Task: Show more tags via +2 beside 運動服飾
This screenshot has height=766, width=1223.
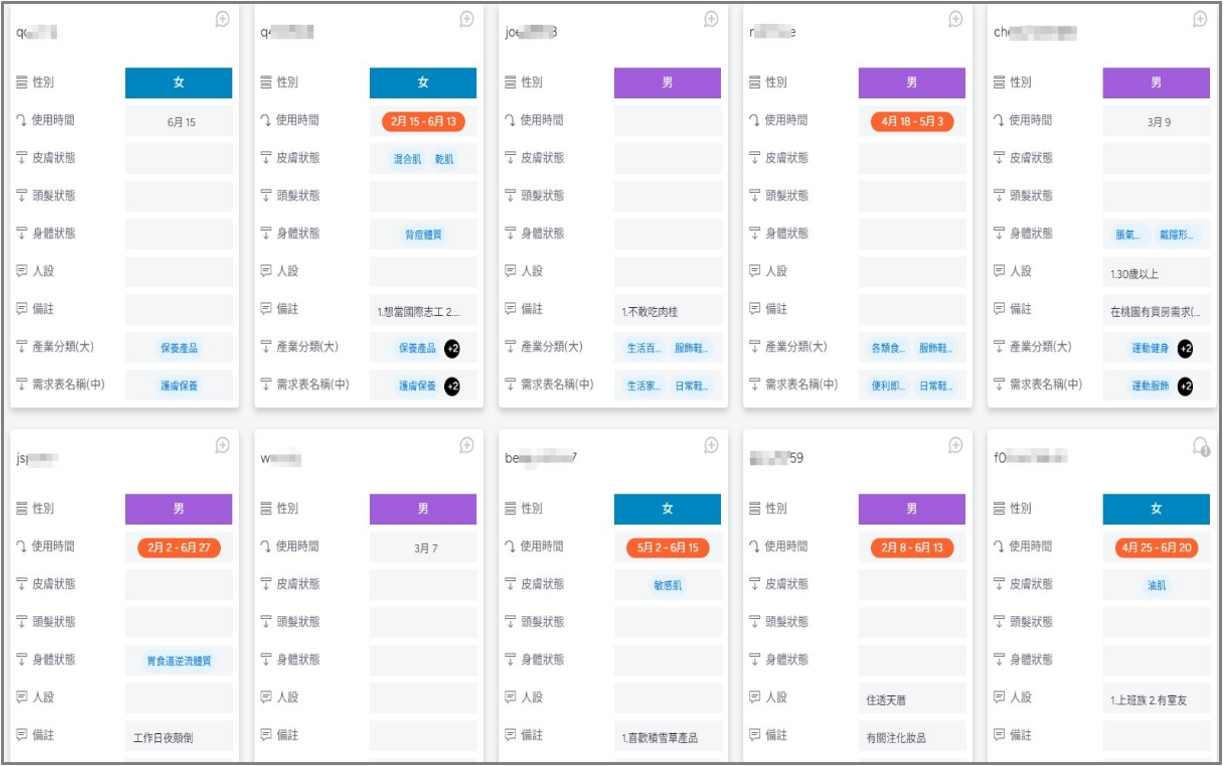Action: point(1185,386)
